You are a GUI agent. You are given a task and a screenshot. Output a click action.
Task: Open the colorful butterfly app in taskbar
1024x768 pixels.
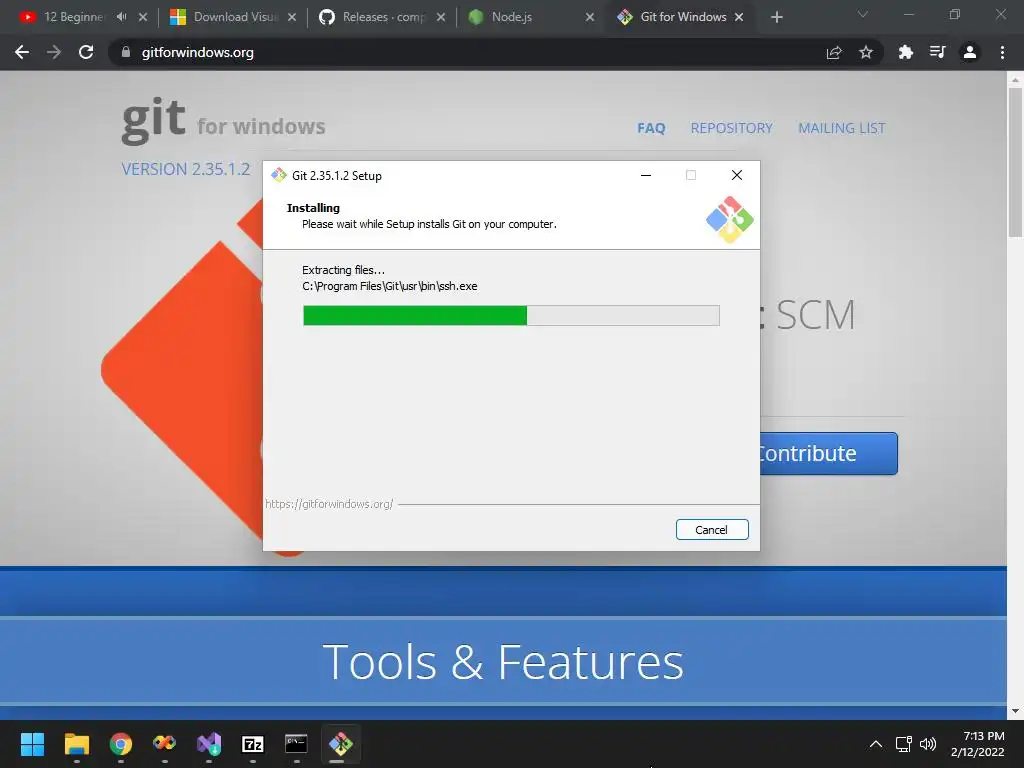click(x=165, y=743)
